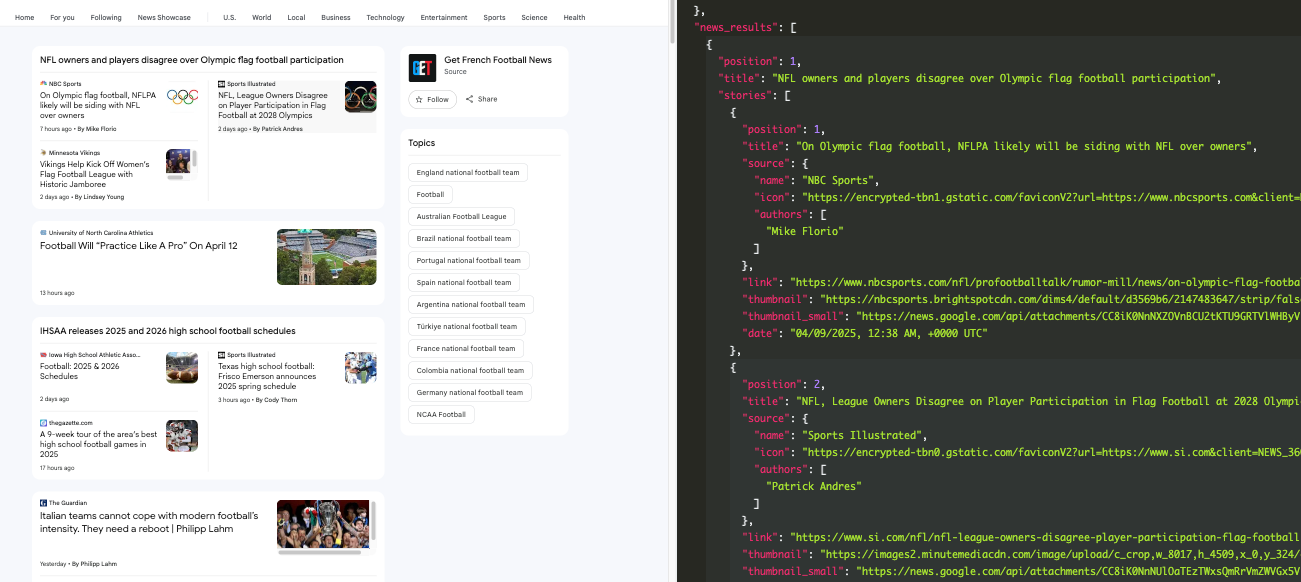Select Australian Football League topic
1301x582 pixels.
point(462,216)
